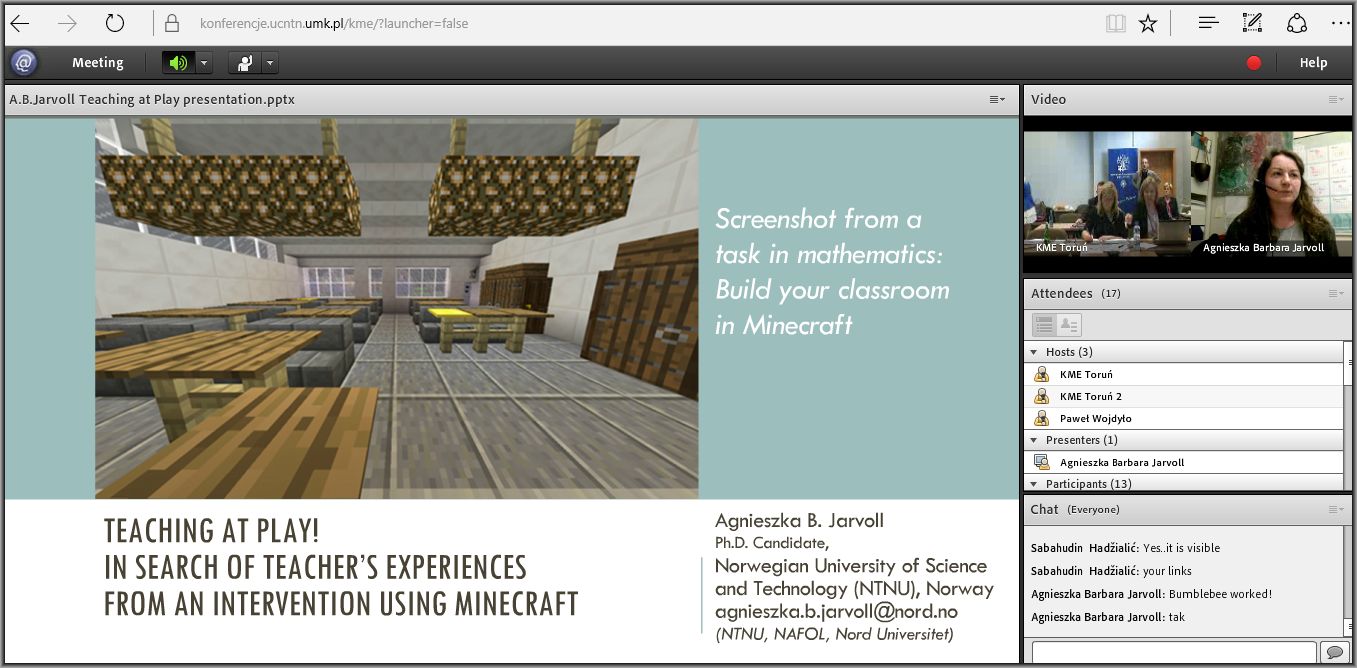Mute the green speaker audio button
1357x668 pixels.
click(179, 63)
